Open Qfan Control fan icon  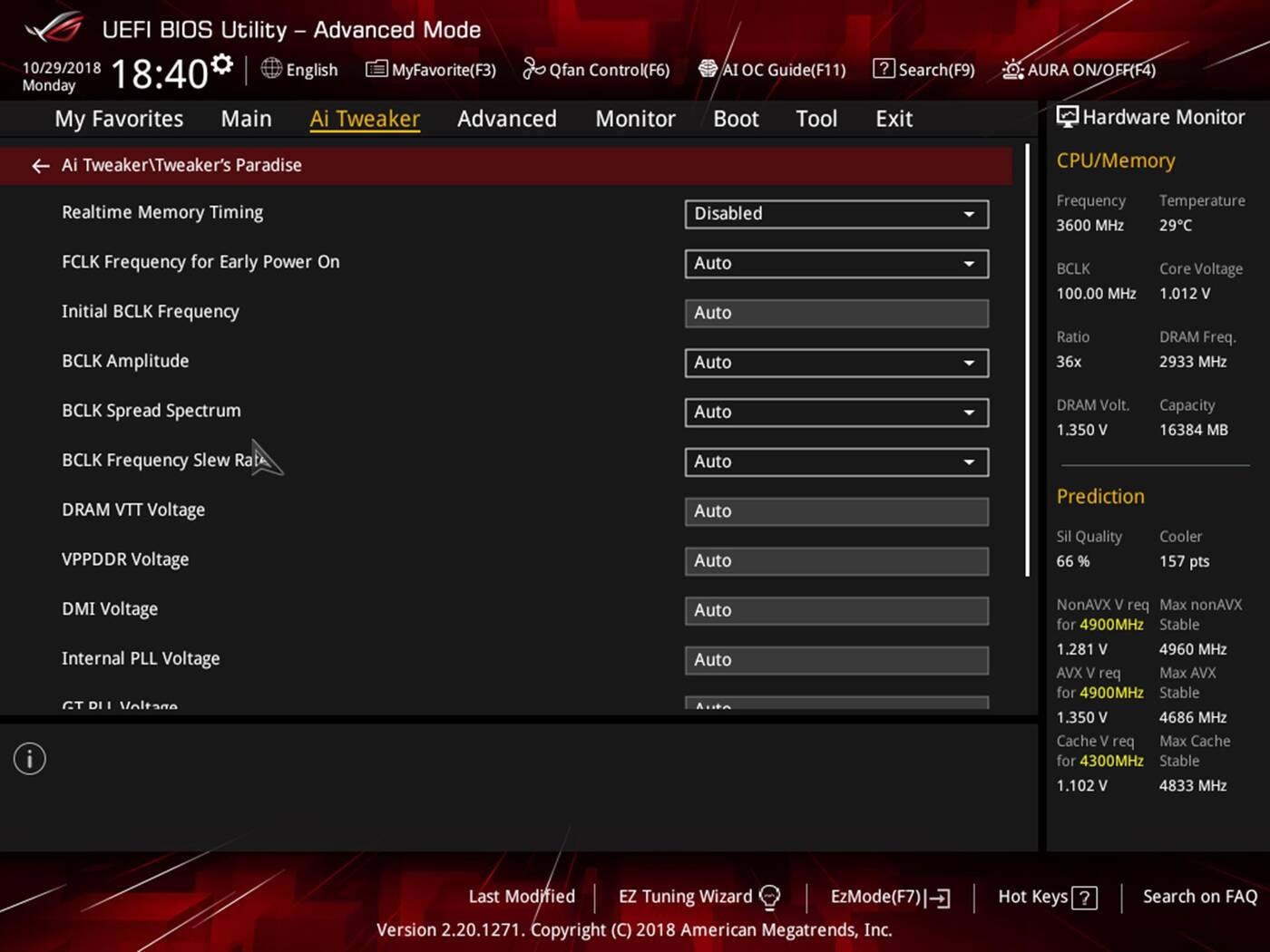point(533,69)
